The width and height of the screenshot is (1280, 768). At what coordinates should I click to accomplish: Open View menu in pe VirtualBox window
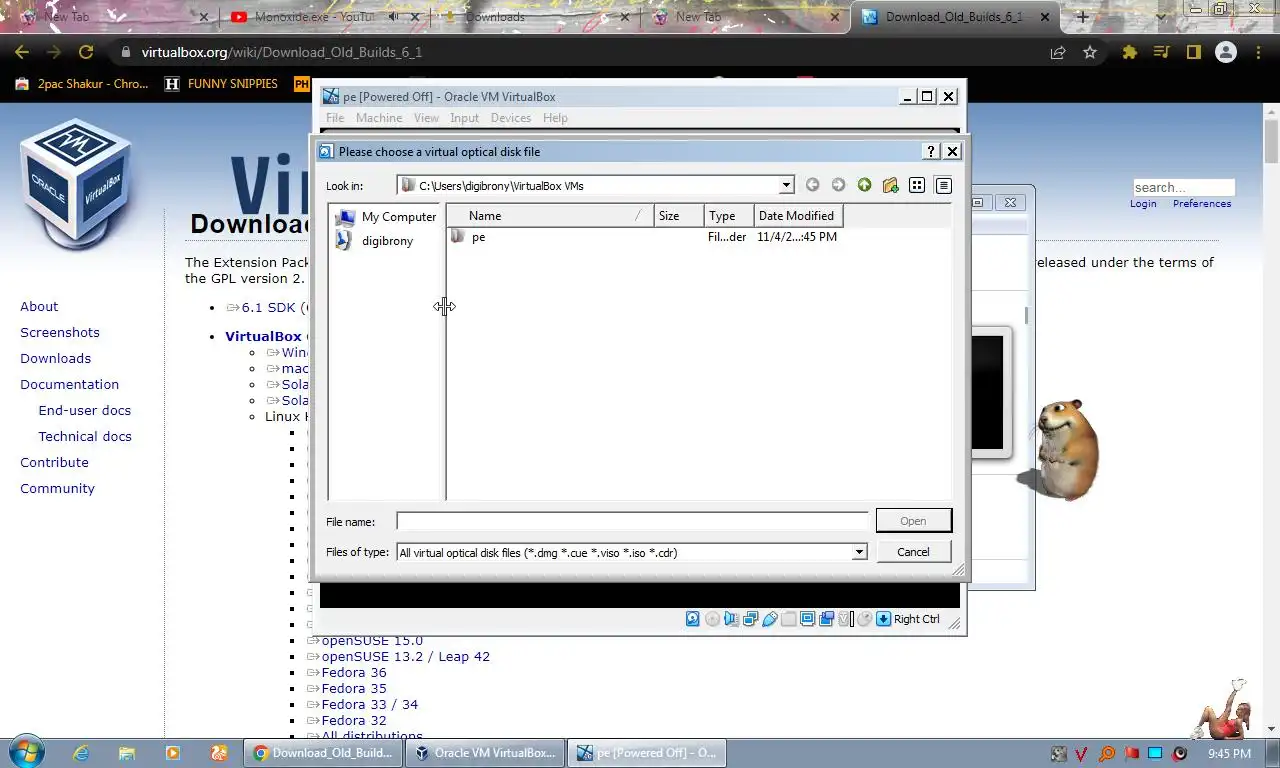(x=426, y=118)
